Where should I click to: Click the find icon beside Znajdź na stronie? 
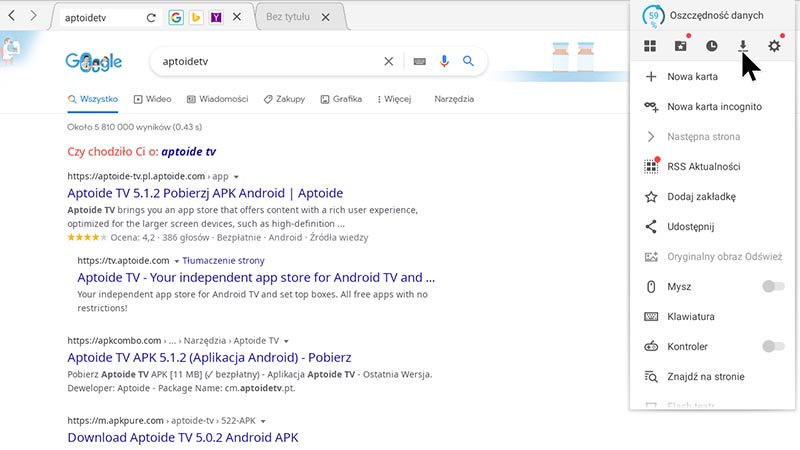(x=651, y=377)
